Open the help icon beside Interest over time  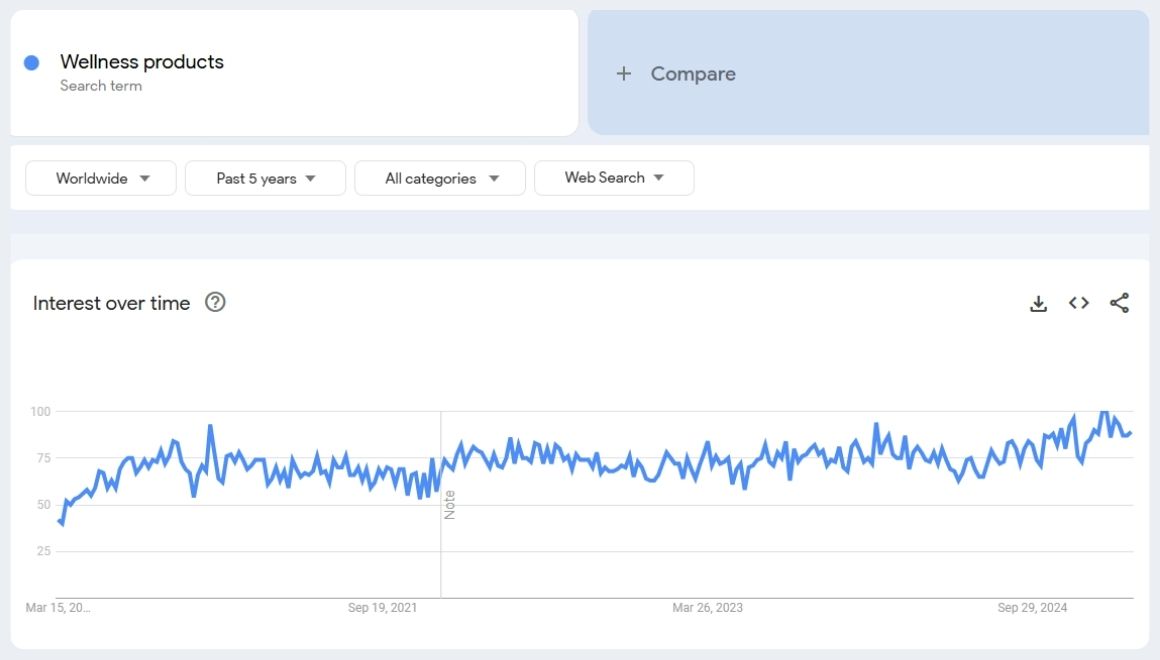215,302
